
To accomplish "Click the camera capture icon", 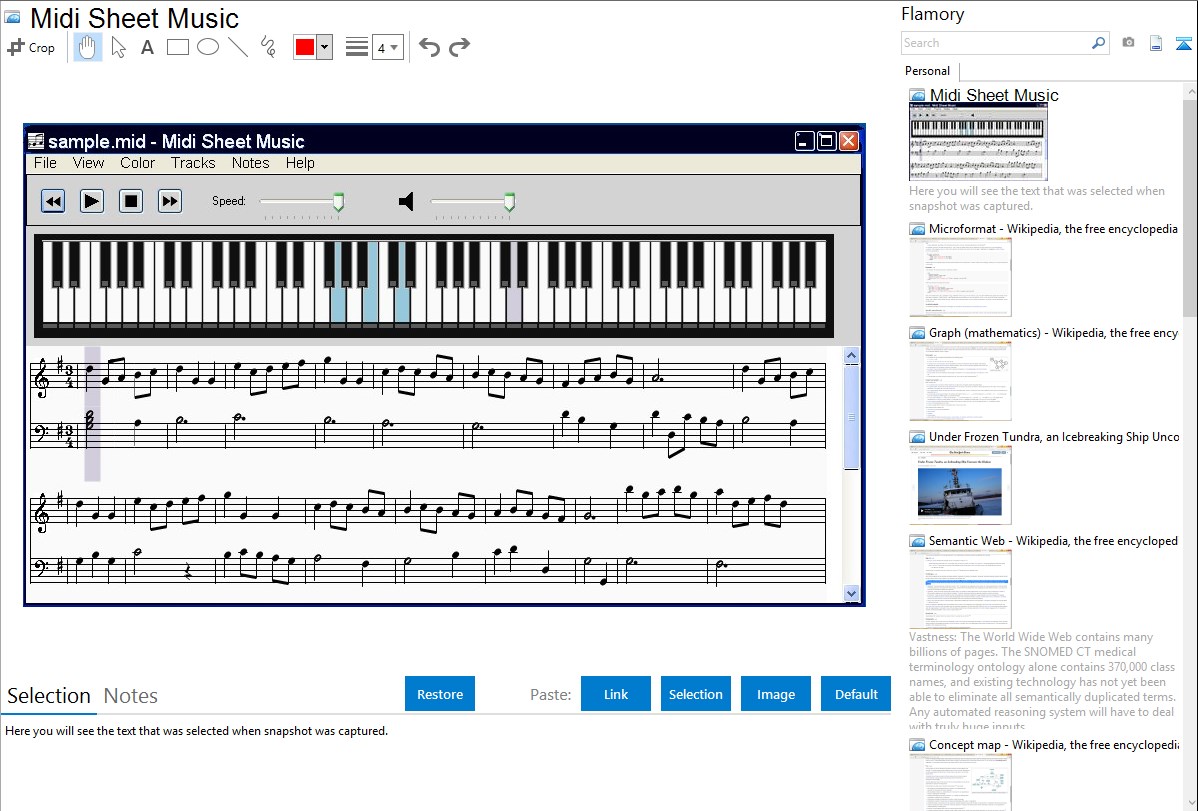I will pyautogui.click(x=1128, y=43).
